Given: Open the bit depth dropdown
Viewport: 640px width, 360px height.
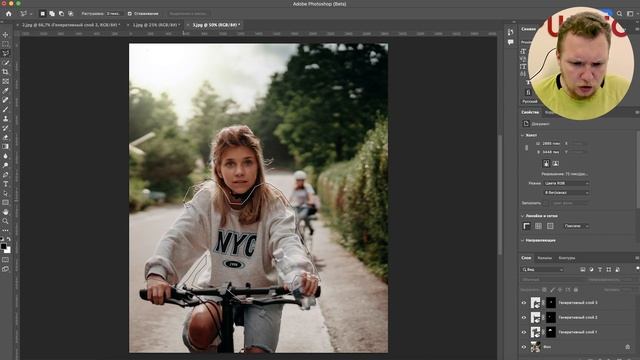Looking at the screenshot, I should [x=566, y=192].
